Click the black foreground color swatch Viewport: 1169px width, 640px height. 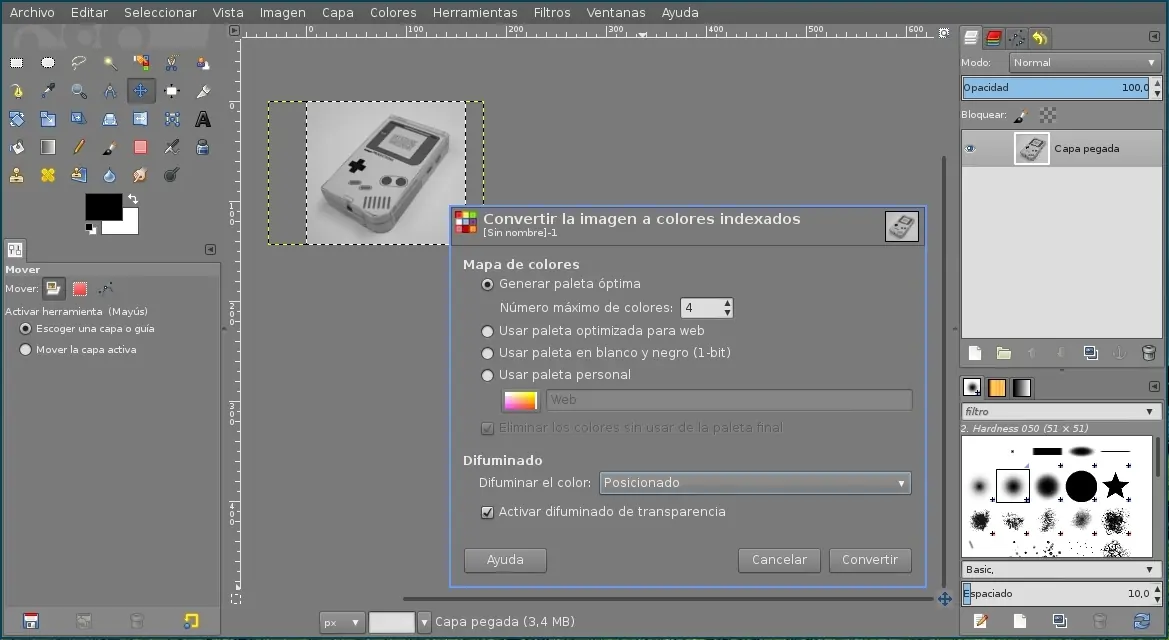pos(102,206)
